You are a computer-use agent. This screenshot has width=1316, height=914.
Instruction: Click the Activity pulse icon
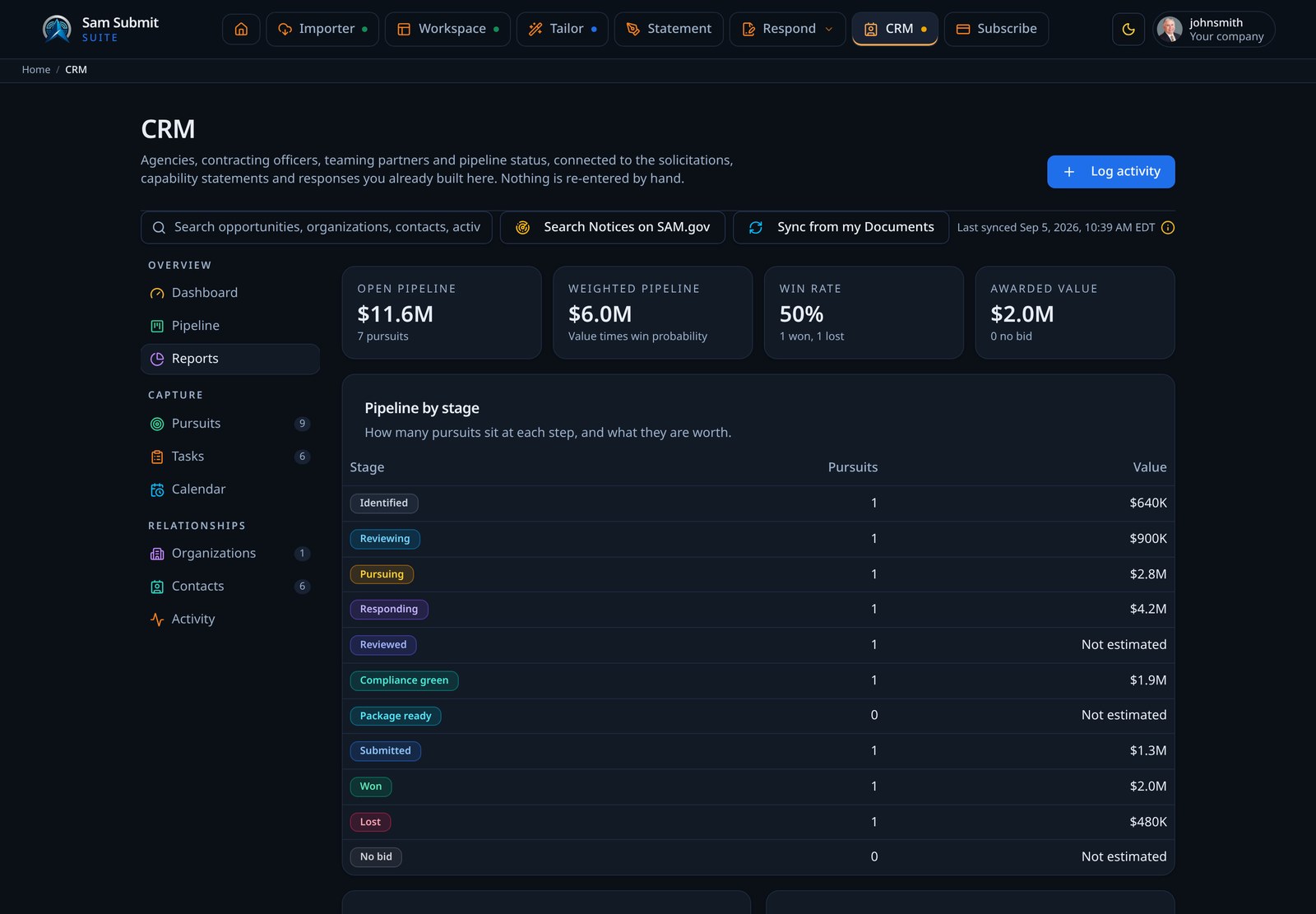pos(157,619)
